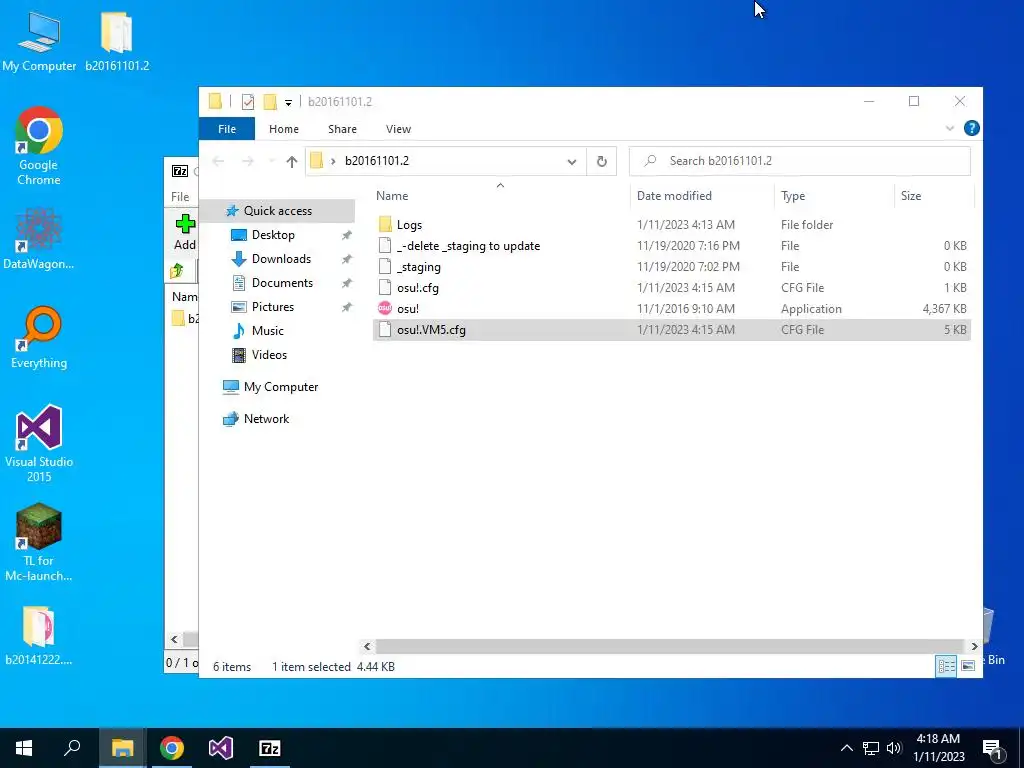Open address bar history dropdown
Screen dimensions: 1024x768
(x=571, y=161)
